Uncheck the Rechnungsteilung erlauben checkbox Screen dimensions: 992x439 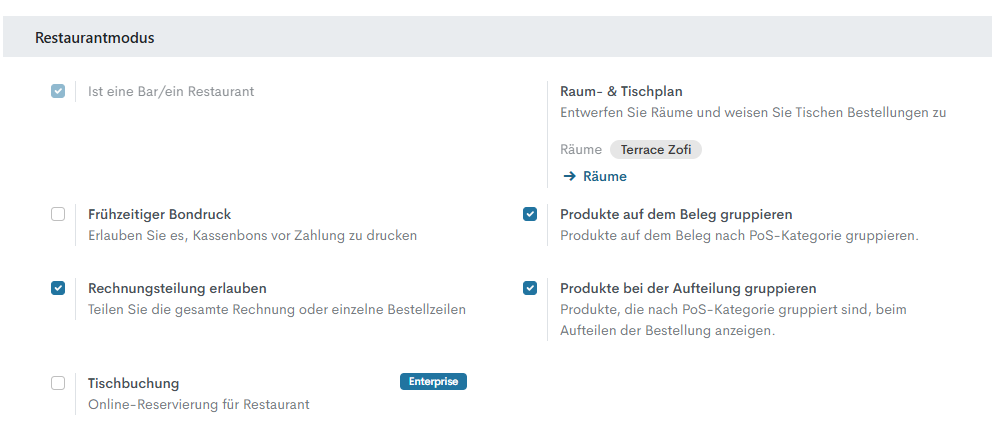58,288
